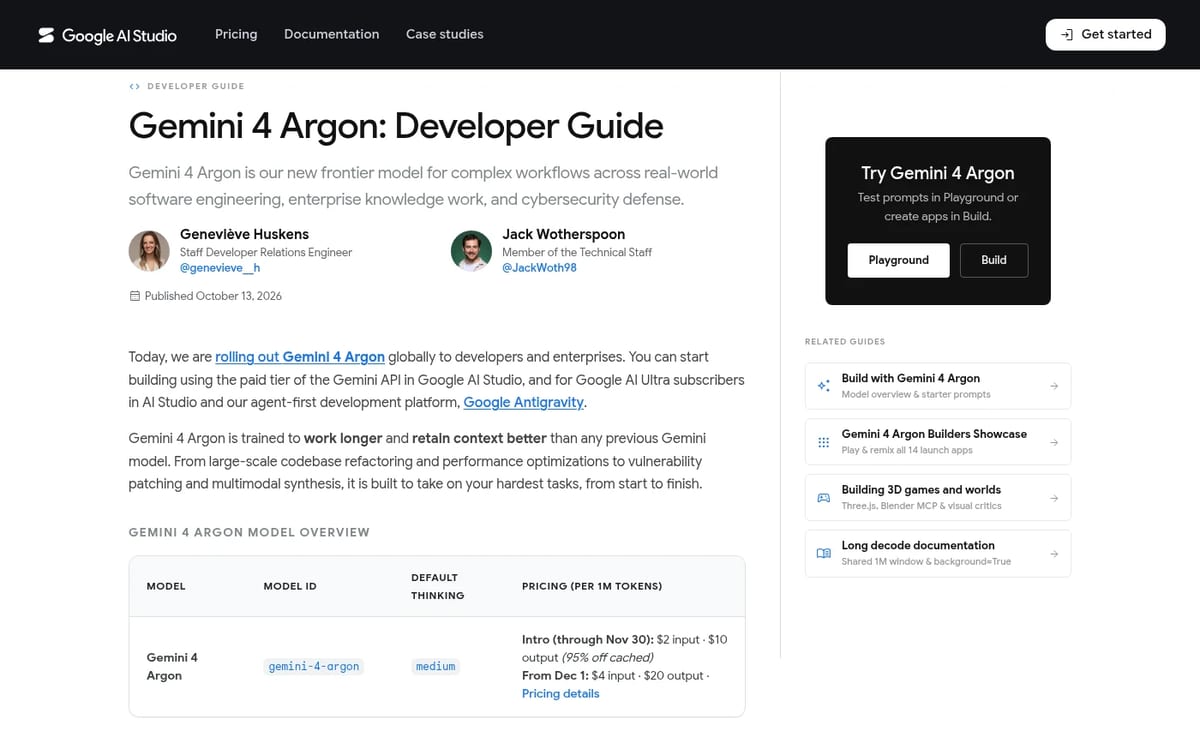Click the Build button
Viewport: 1200px width, 737px height.
994,260
